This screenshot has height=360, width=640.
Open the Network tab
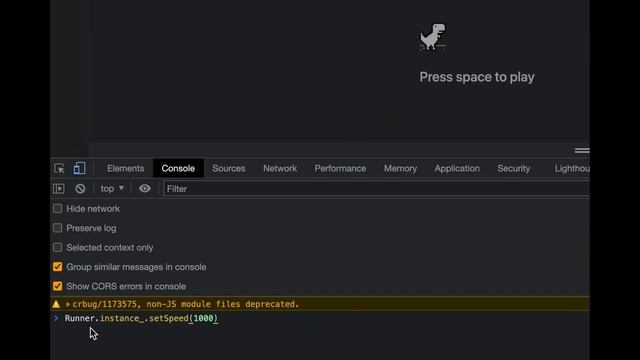tap(280, 168)
